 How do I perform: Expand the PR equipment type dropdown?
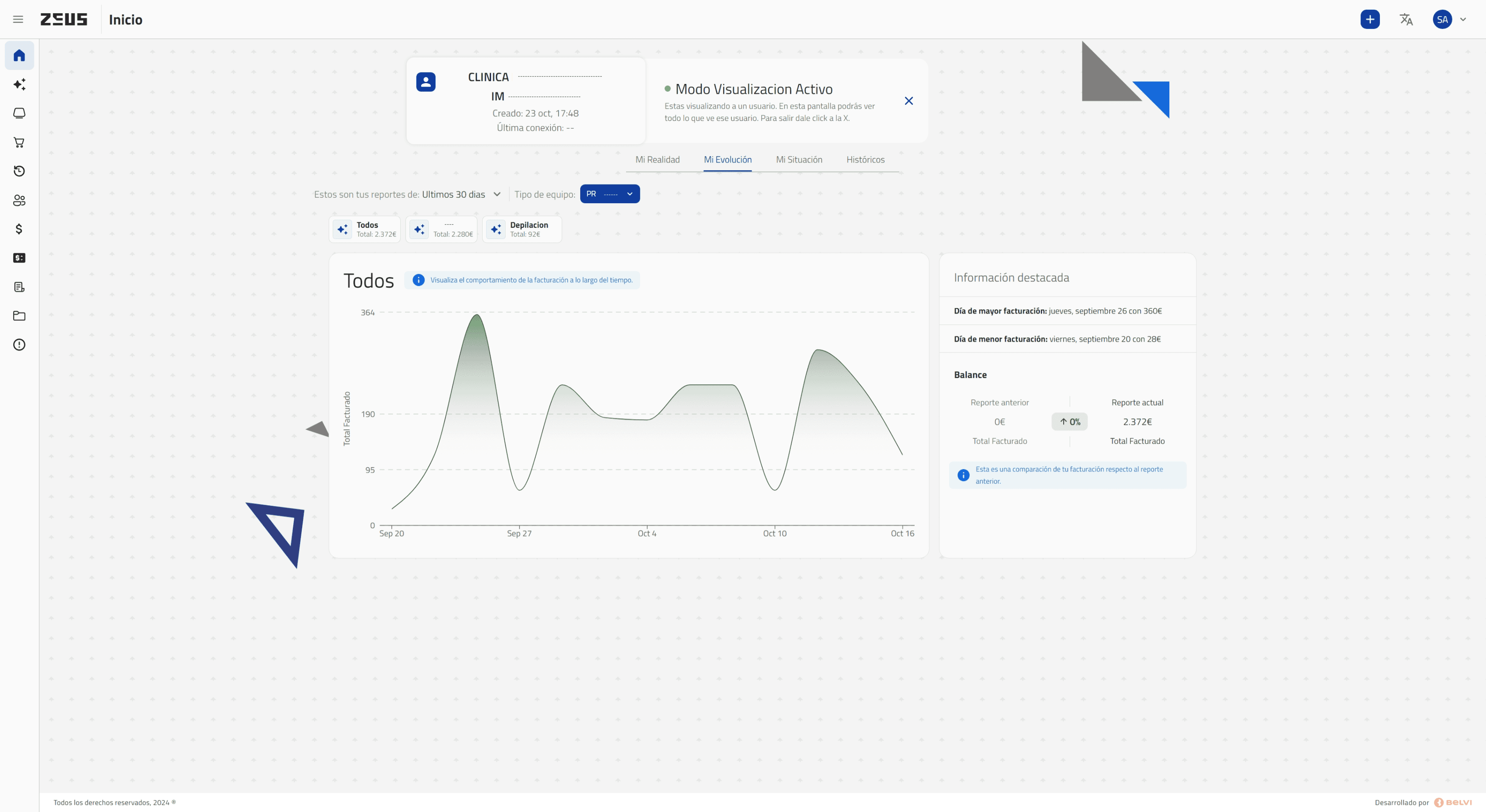tap(610, 194)
